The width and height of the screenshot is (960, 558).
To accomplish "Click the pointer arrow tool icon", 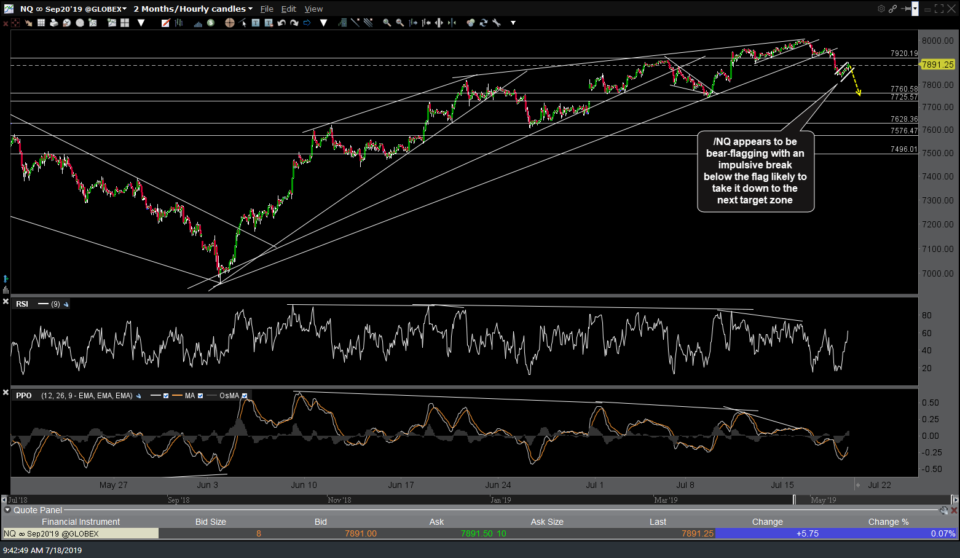I will pos(242,23).
